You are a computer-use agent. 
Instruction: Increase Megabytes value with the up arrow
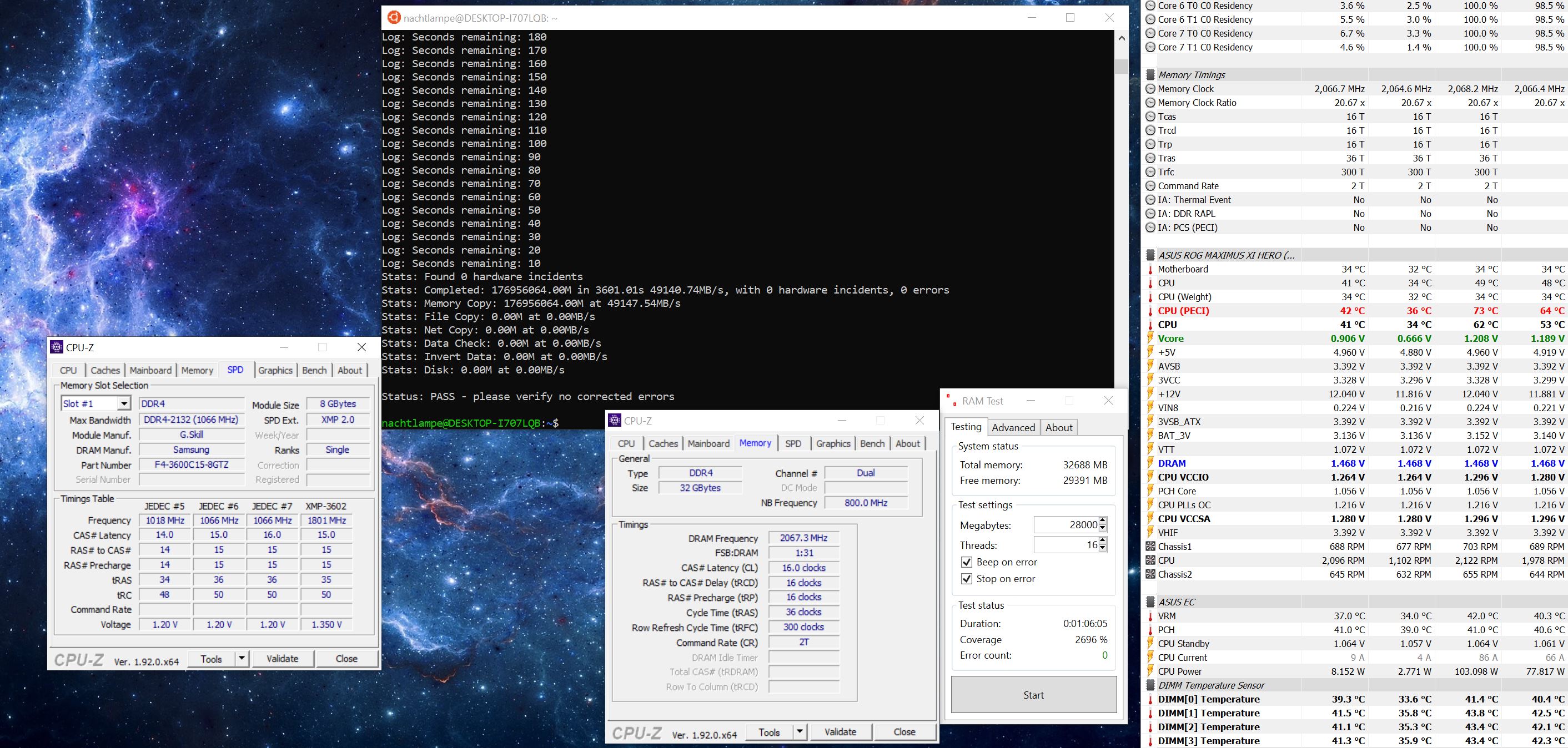pyautogui.click(x=1103, y=520)
